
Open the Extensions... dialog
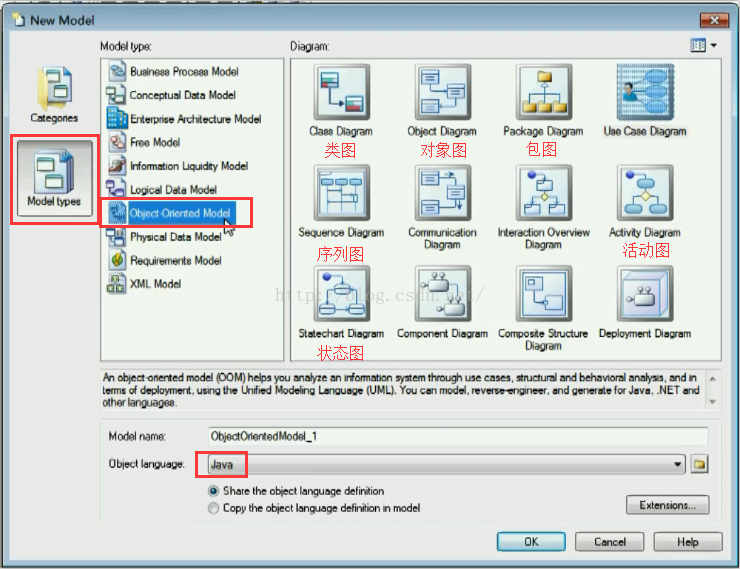pos(668,505)
